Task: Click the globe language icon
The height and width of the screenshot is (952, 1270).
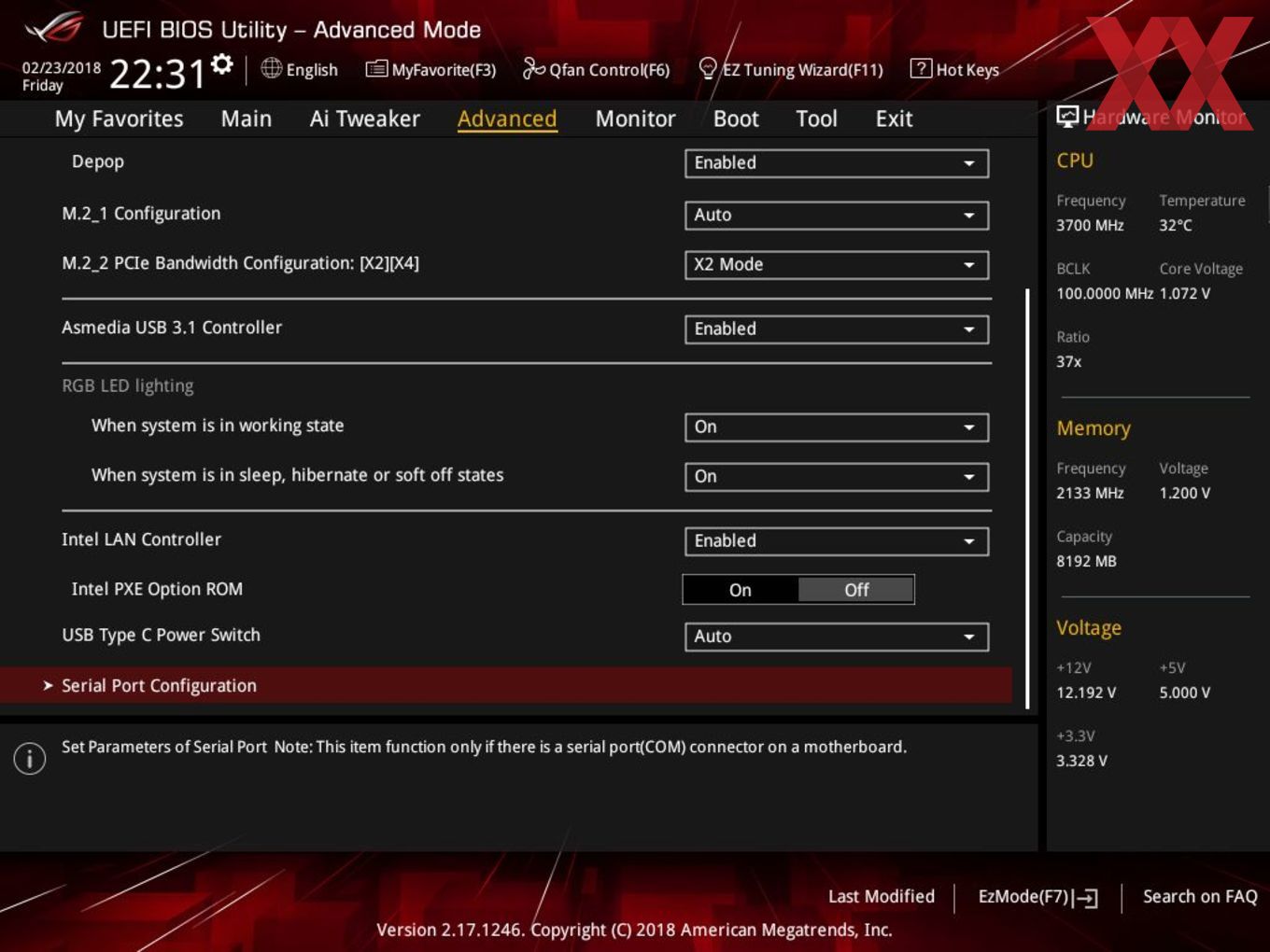Action: coord(272,68)
